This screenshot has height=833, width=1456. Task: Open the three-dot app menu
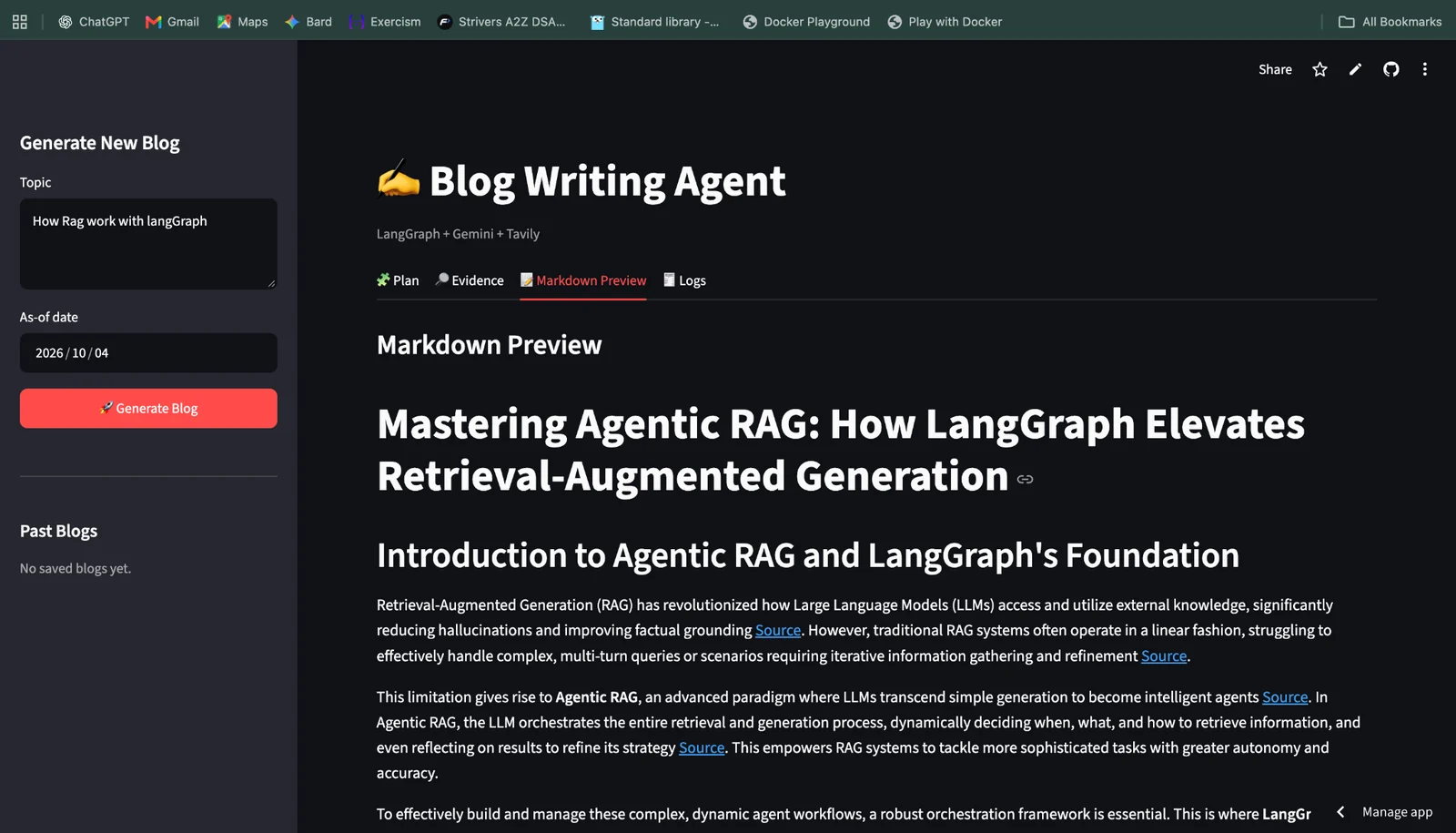tap(1425, 69)
